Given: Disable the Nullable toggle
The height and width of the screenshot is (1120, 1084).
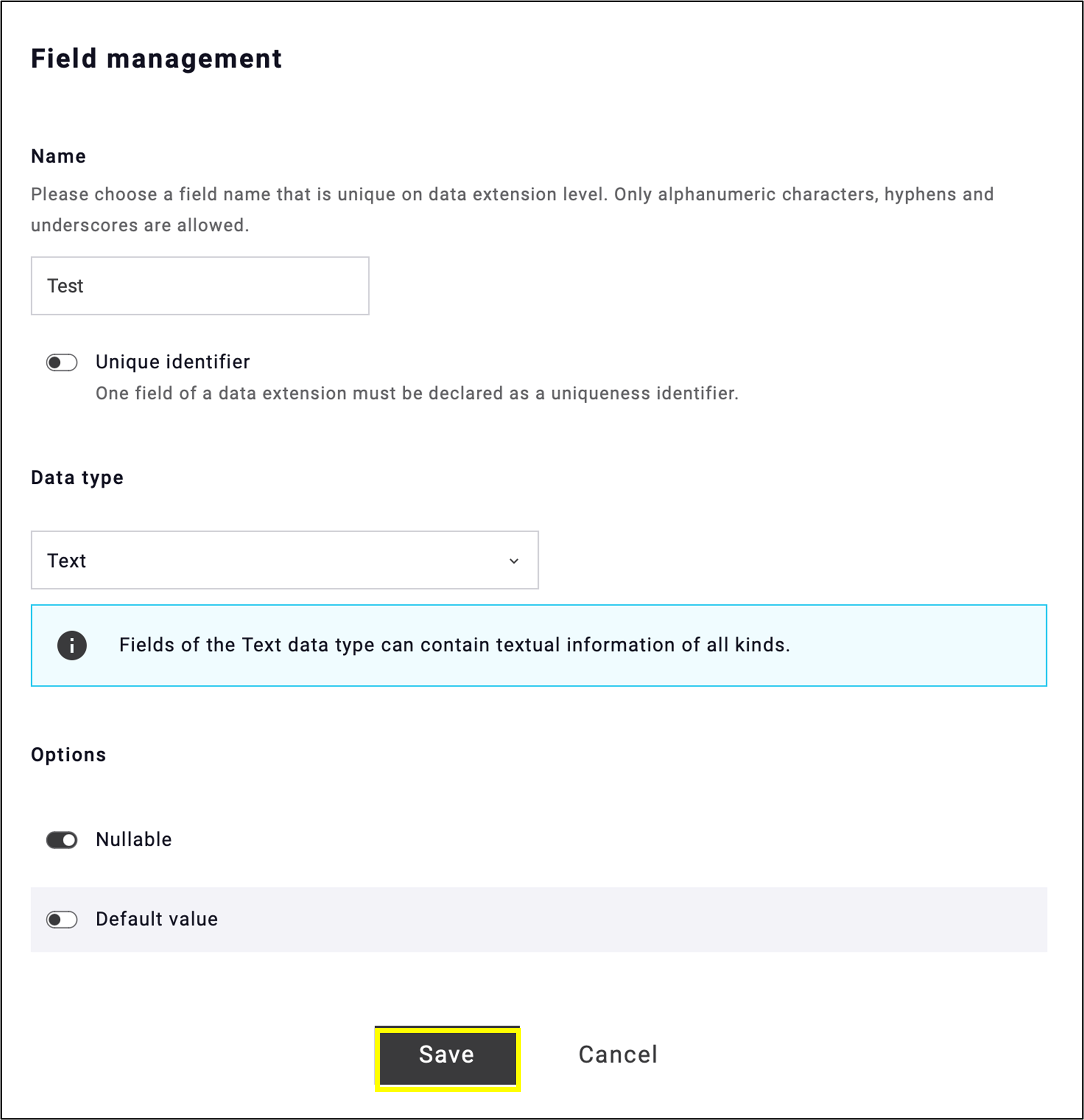Looking at the screenshot, I should click(x=61, y=840).
